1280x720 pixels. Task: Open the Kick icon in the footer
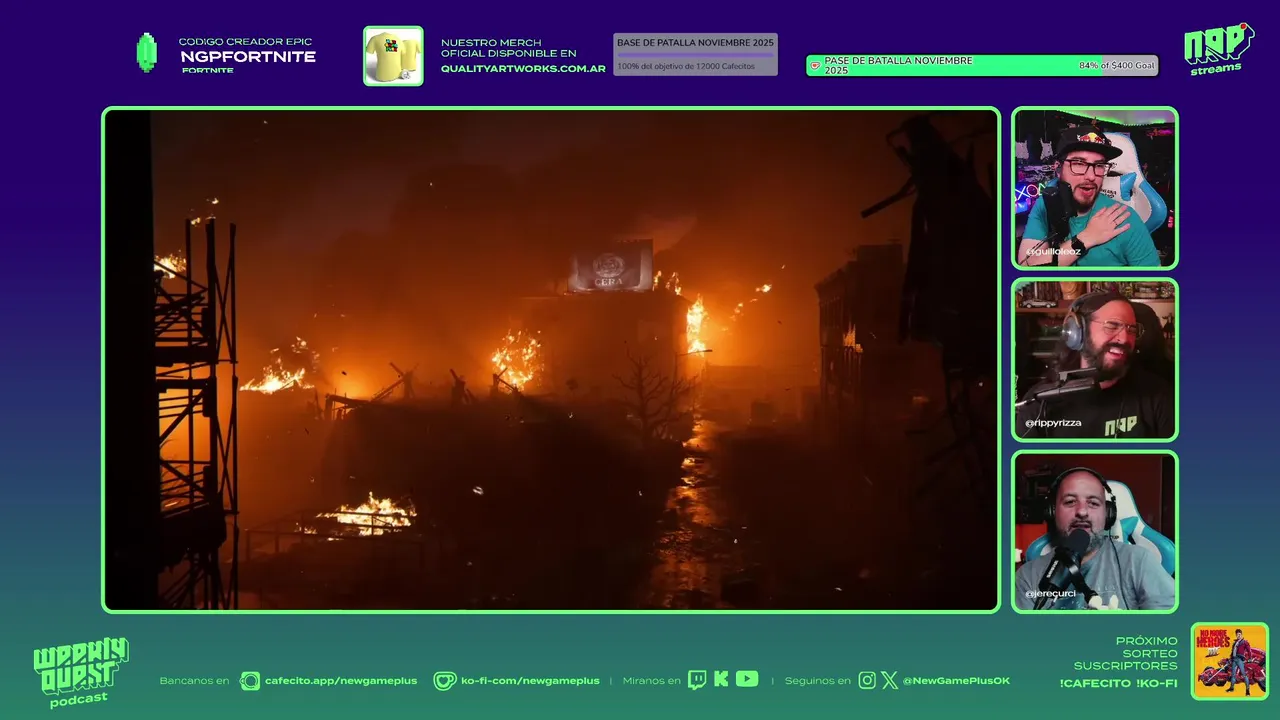[x=721, y=679]
